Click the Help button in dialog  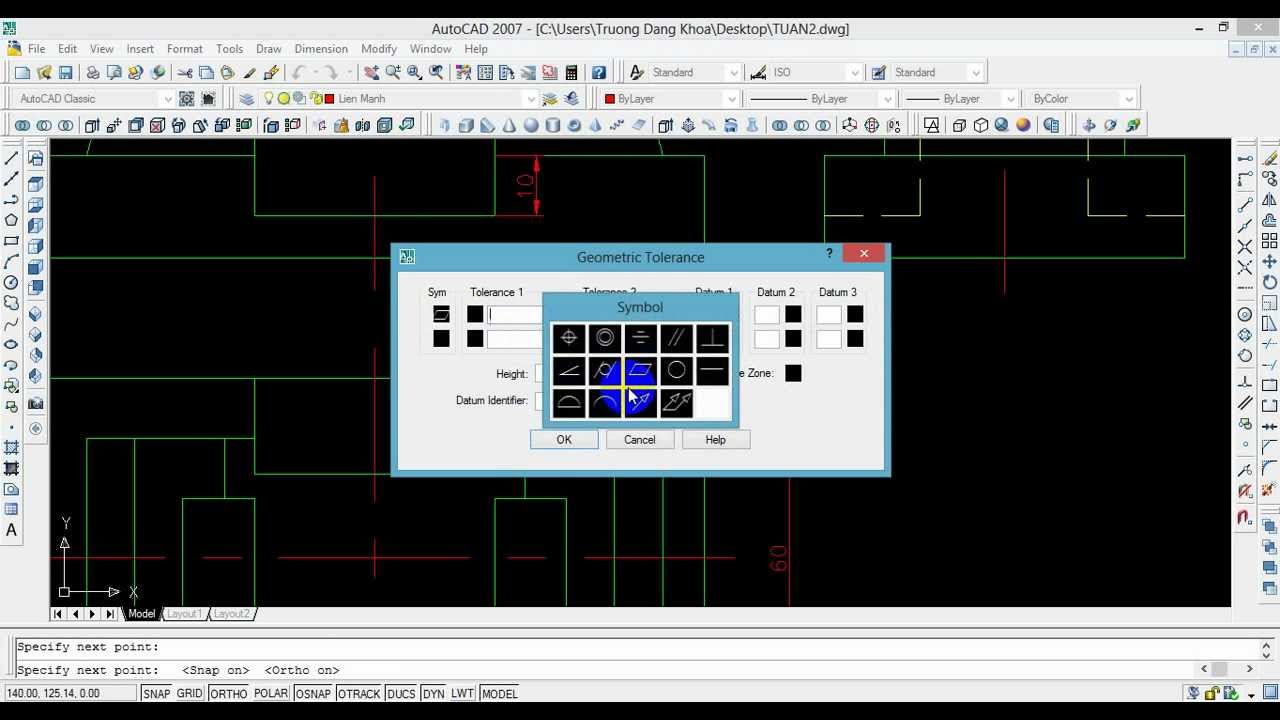pos(715,439)
